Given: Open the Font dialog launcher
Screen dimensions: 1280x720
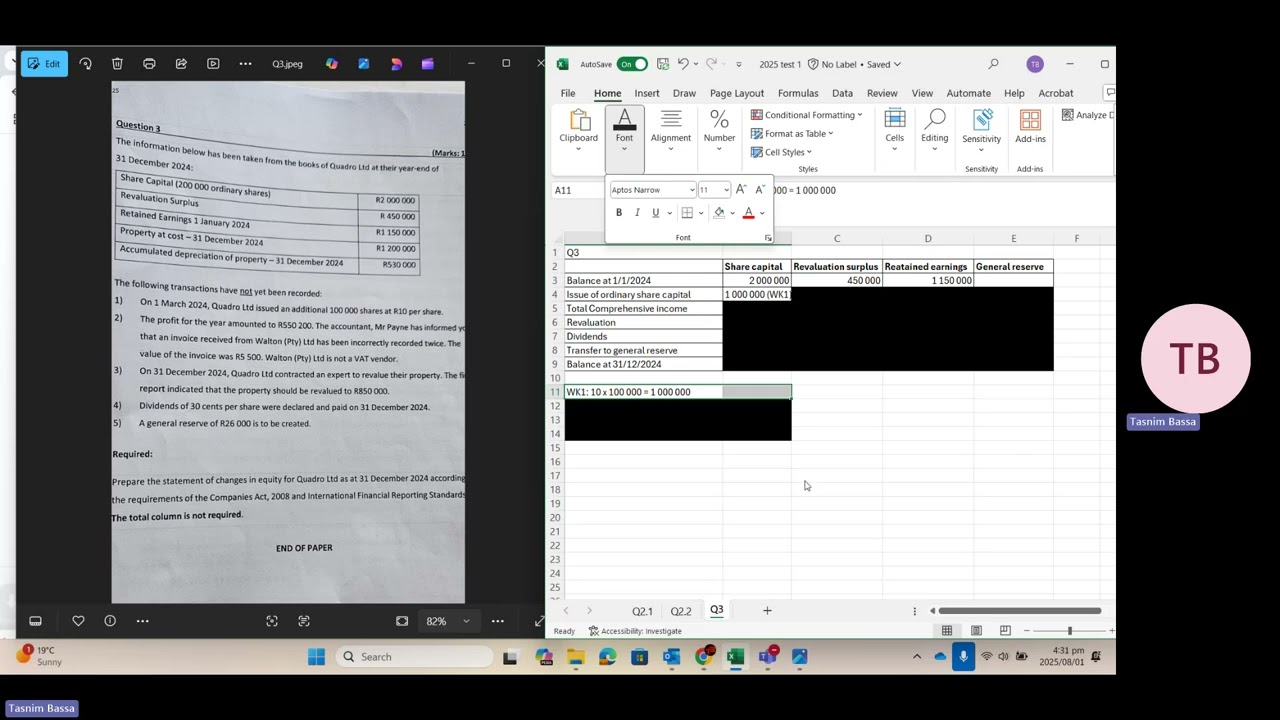Looking at the screenshot, I should point(768,238).
